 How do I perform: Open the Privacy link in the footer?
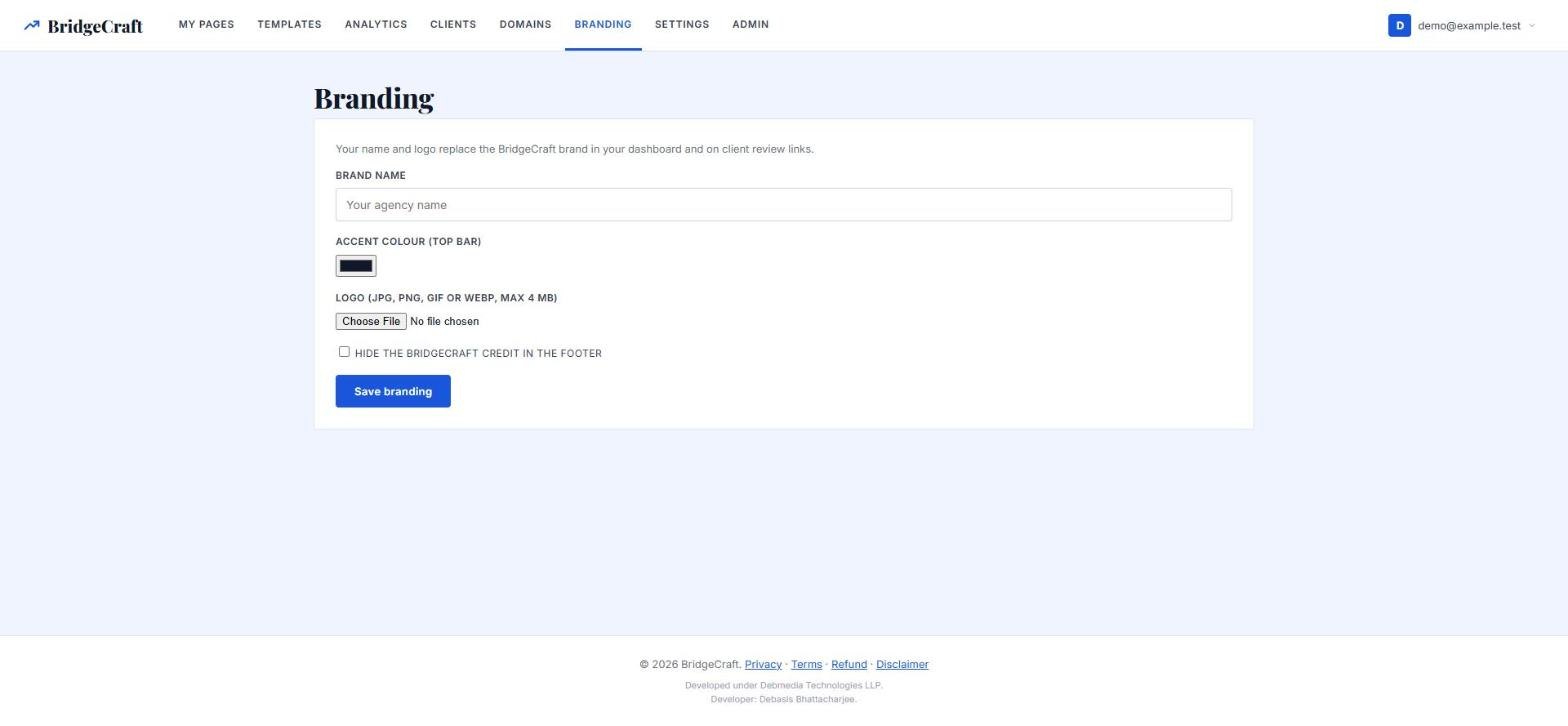coord(763,665)
